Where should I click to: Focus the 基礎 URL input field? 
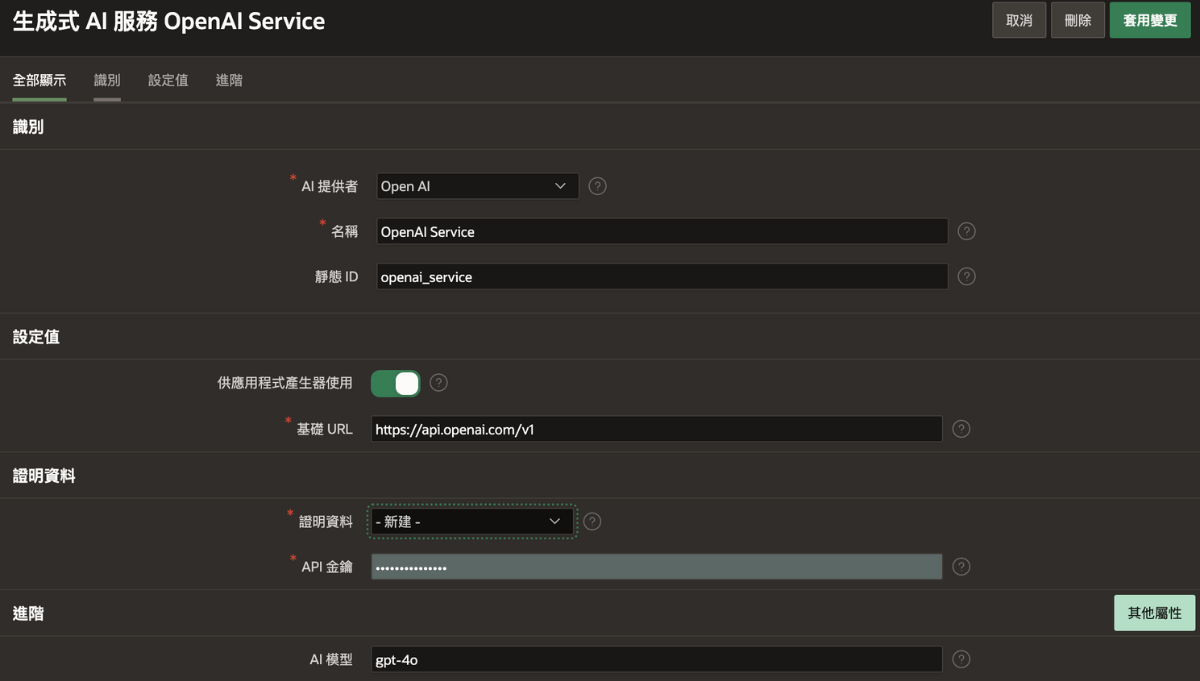tap(657, 429)
